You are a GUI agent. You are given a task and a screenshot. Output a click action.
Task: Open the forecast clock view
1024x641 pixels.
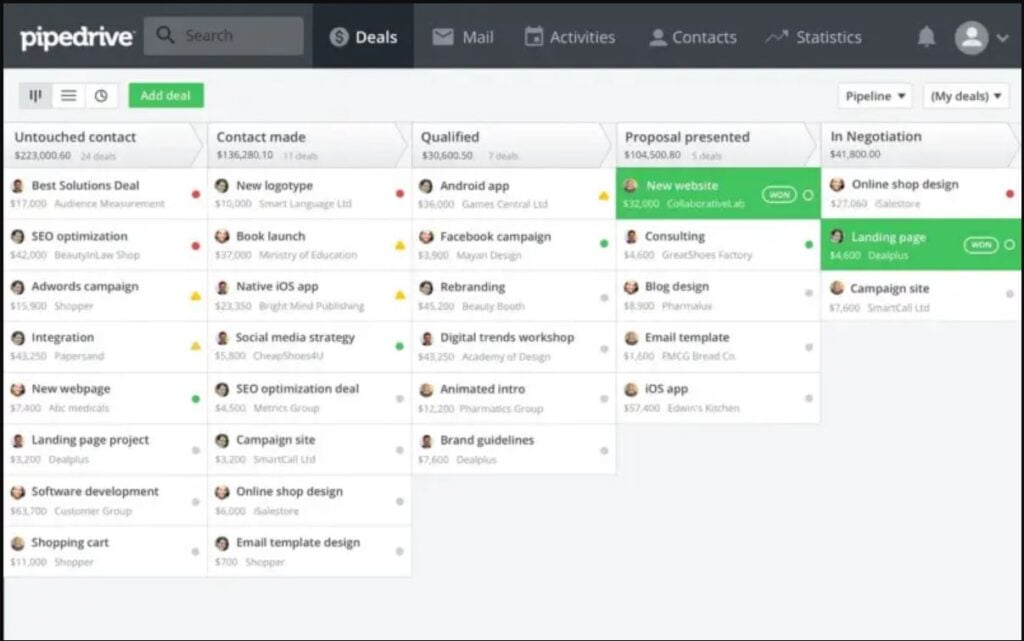101,96
